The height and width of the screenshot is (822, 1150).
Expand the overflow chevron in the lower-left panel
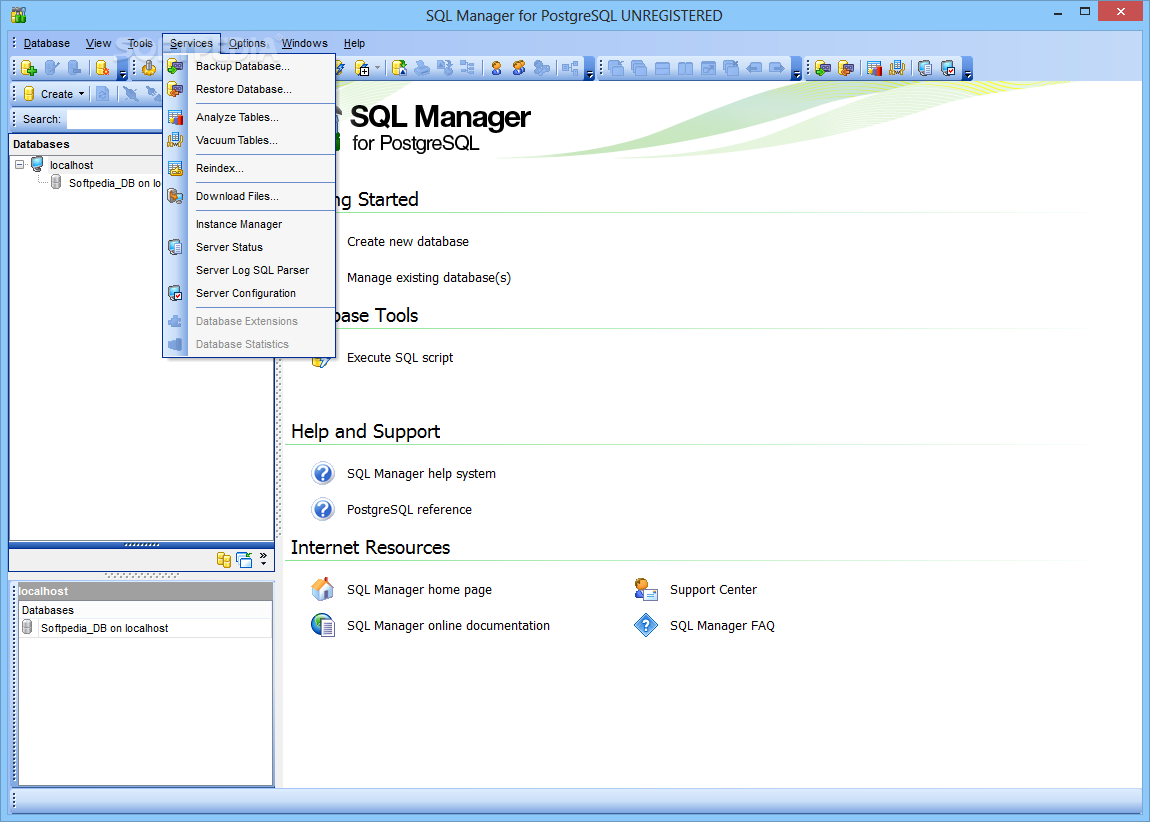pos(263,559)
